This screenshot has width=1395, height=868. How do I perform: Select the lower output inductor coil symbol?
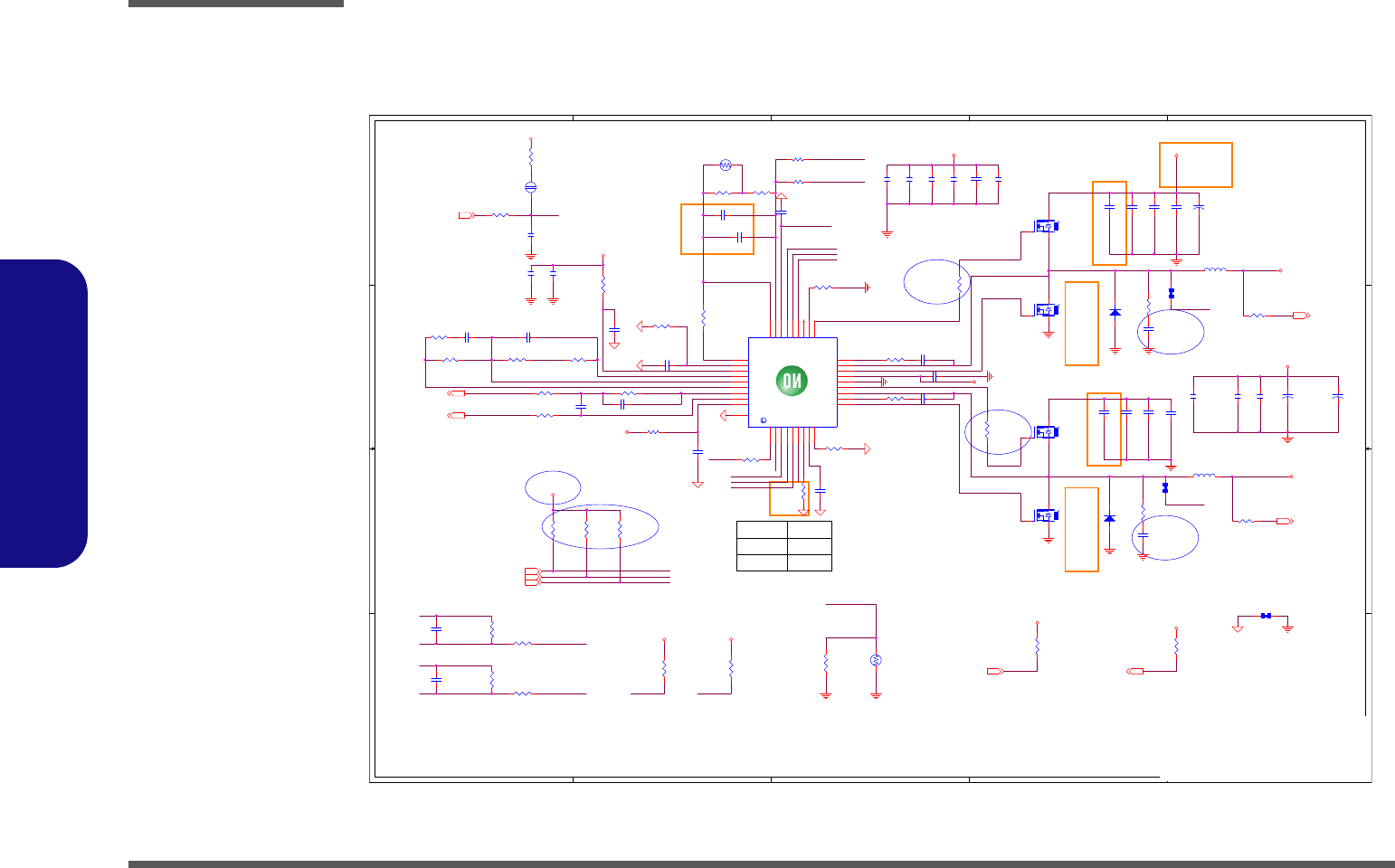click(x=1203, y=475)
